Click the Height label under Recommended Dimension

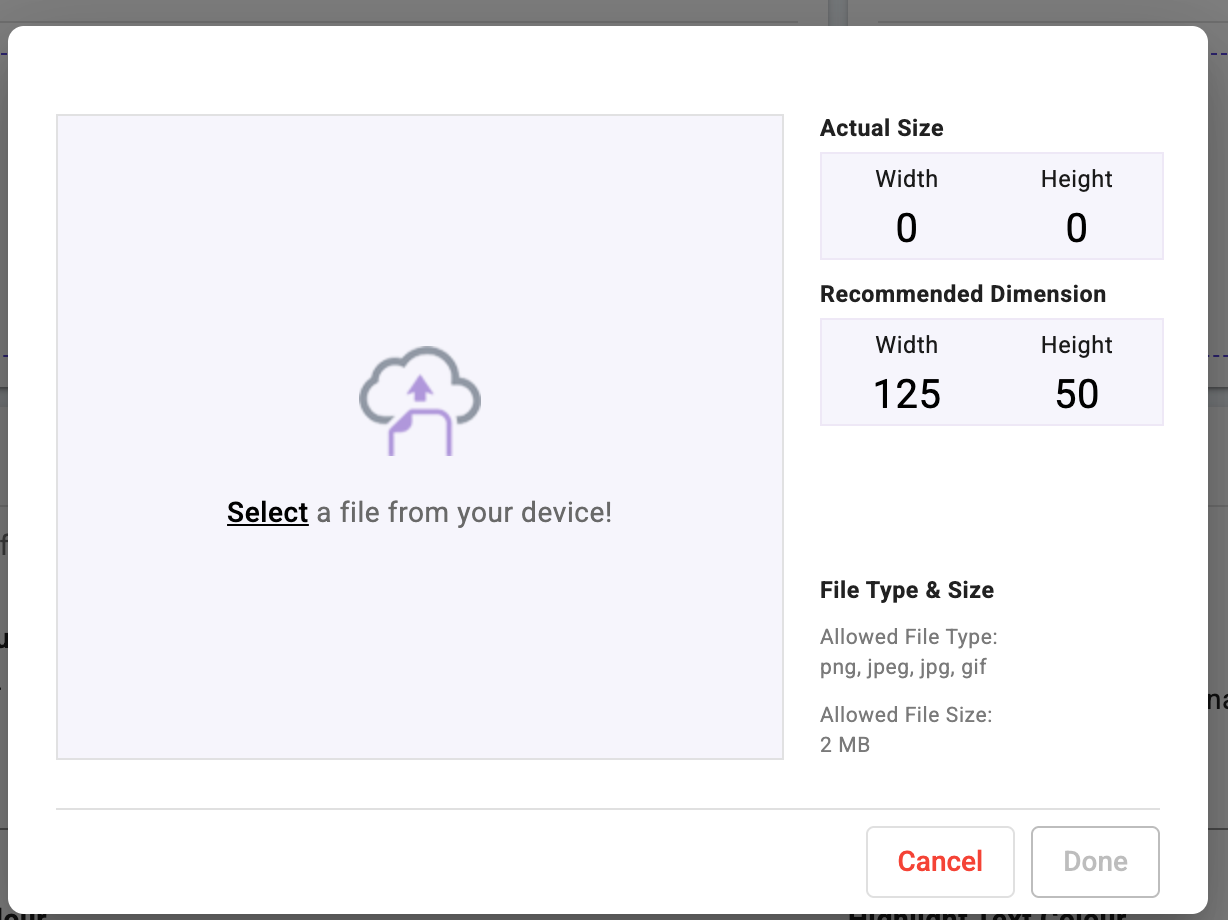click(x=1076, y=345)
